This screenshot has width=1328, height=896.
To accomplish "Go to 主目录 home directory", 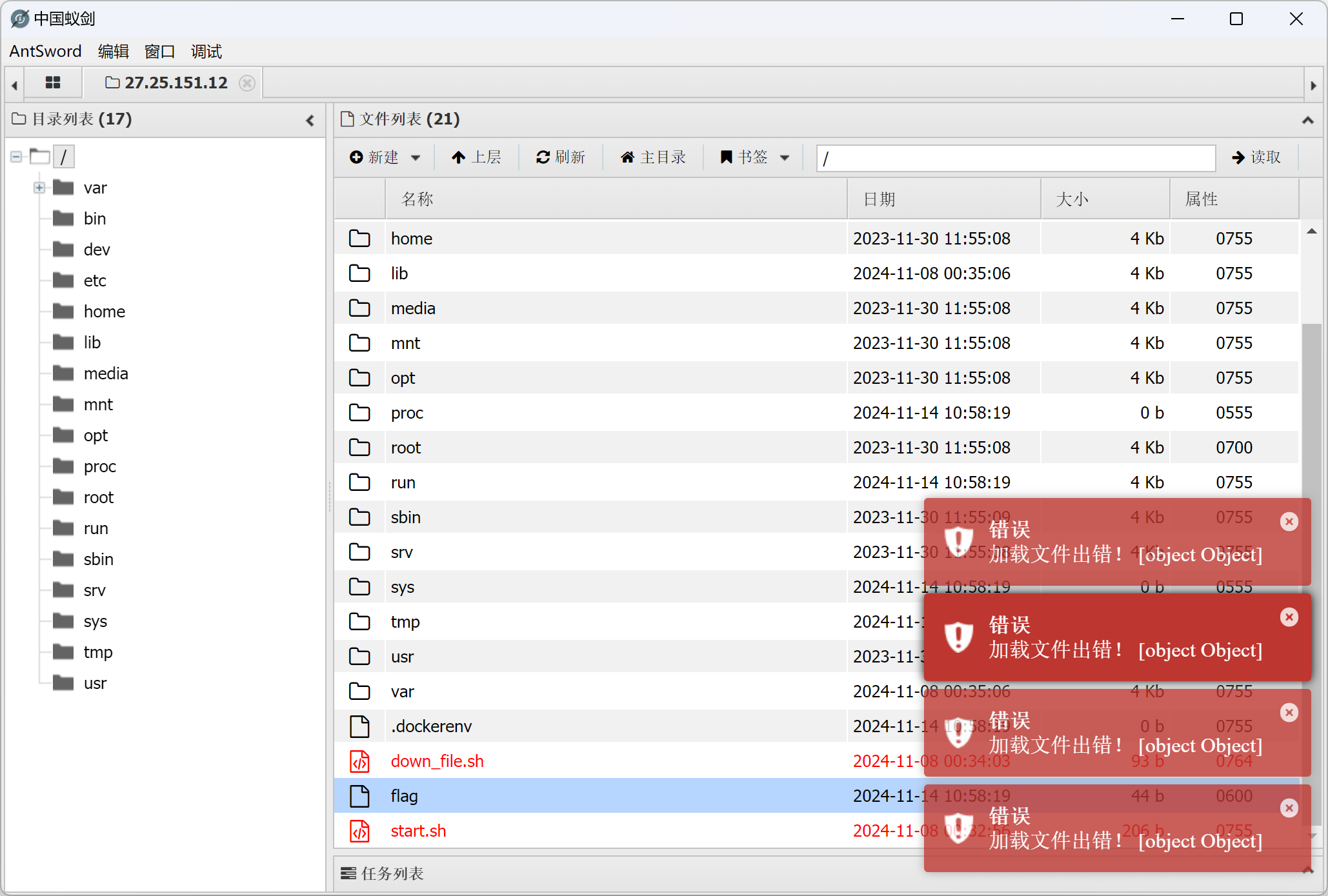I will pyautogui.click(x=653, y=157).
